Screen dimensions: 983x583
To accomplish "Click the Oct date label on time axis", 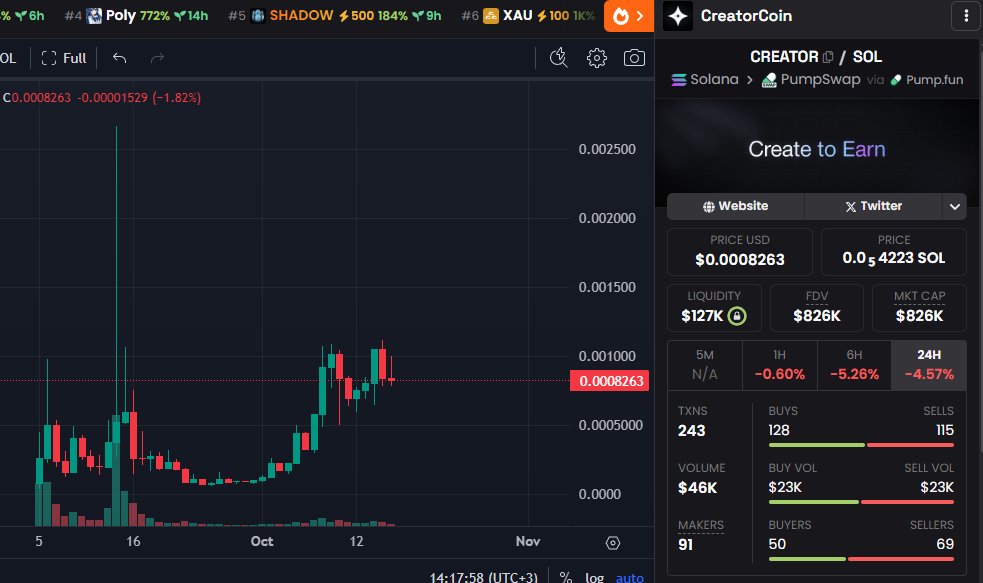I will point(261,542).
